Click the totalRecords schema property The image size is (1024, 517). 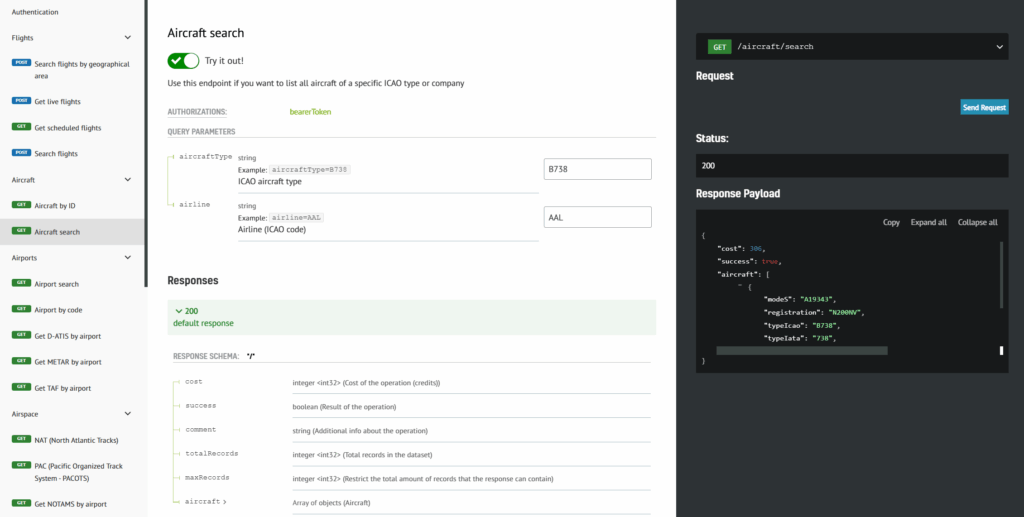pyautogui.click(x=212, y=453)
